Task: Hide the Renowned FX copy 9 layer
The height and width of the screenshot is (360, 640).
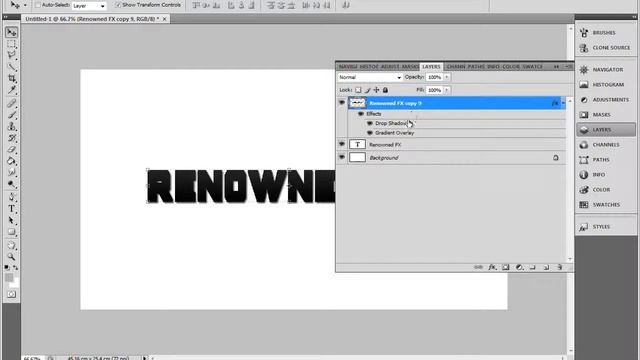Action: tap(342, 103)
